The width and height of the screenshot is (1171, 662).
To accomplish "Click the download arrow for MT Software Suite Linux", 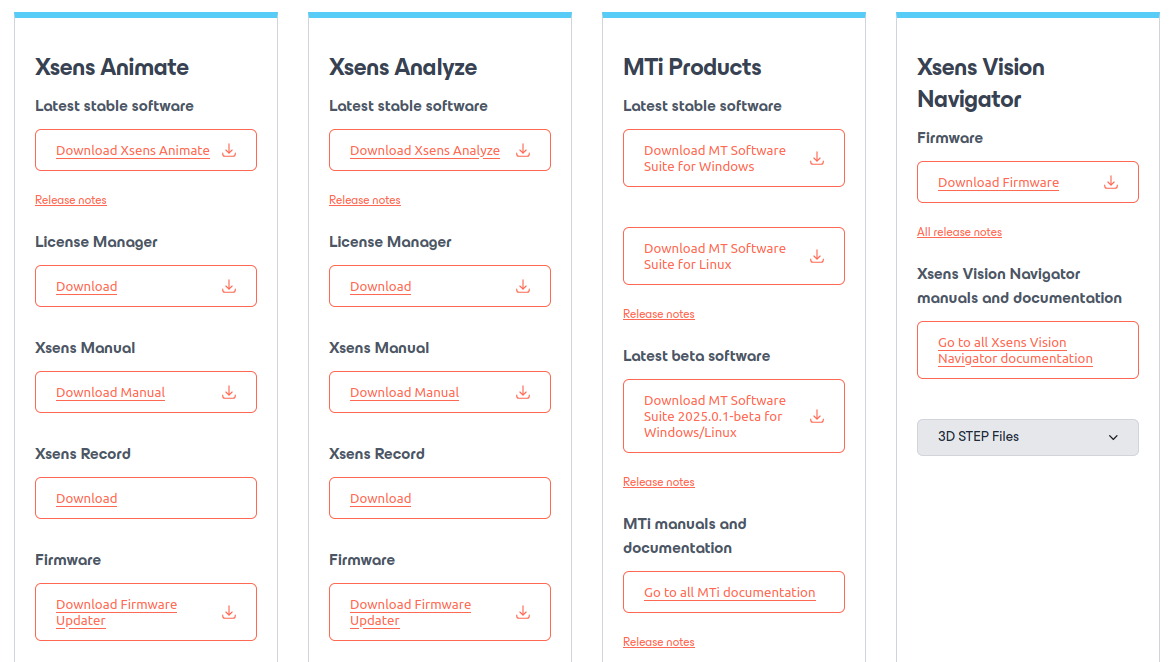I will click(x=817, y=256).
